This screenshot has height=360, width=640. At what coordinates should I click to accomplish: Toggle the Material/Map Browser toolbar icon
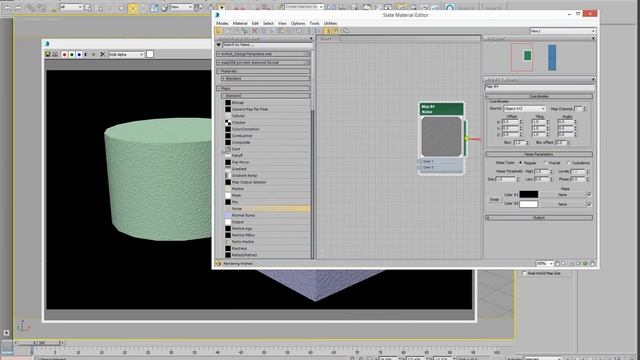click(327, 31)
